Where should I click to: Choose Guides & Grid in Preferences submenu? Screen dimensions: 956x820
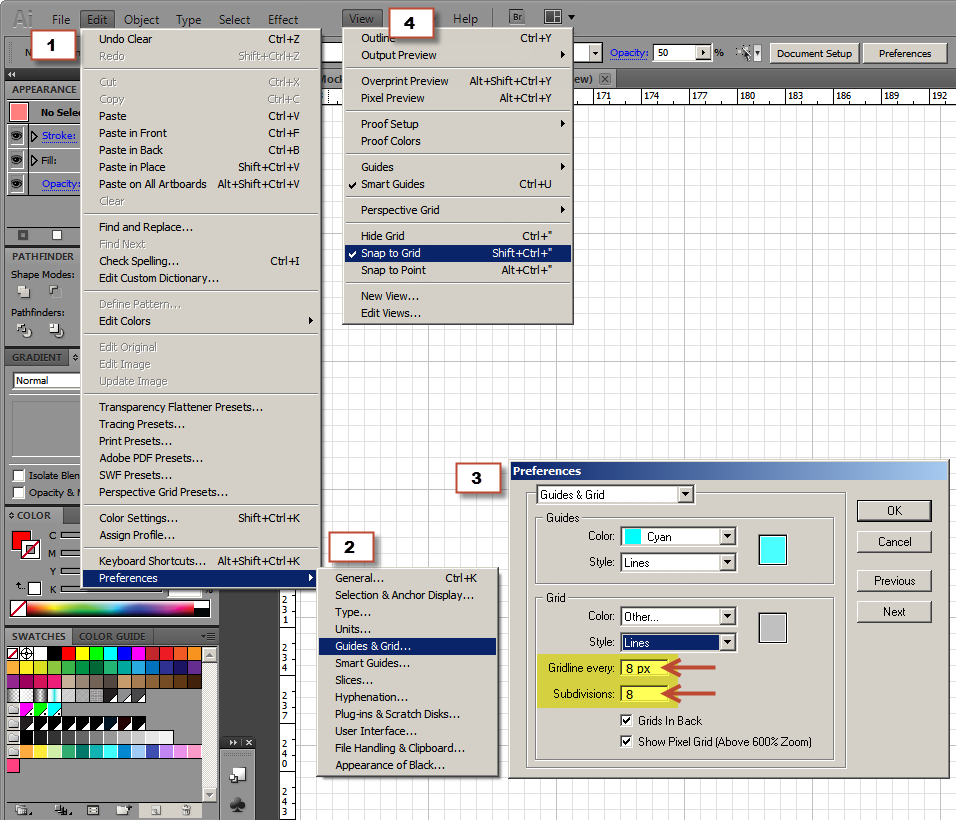[407, 646]
